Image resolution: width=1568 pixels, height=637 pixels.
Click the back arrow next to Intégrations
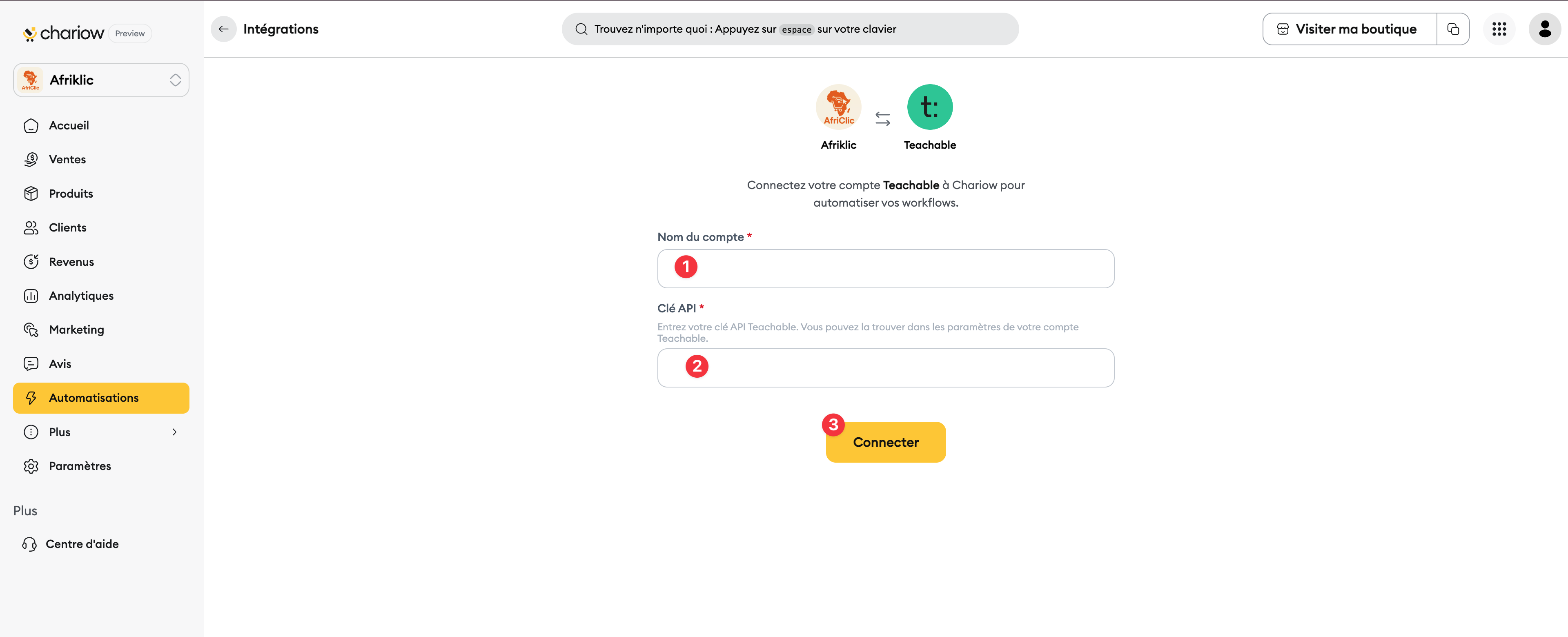[223, 29]
